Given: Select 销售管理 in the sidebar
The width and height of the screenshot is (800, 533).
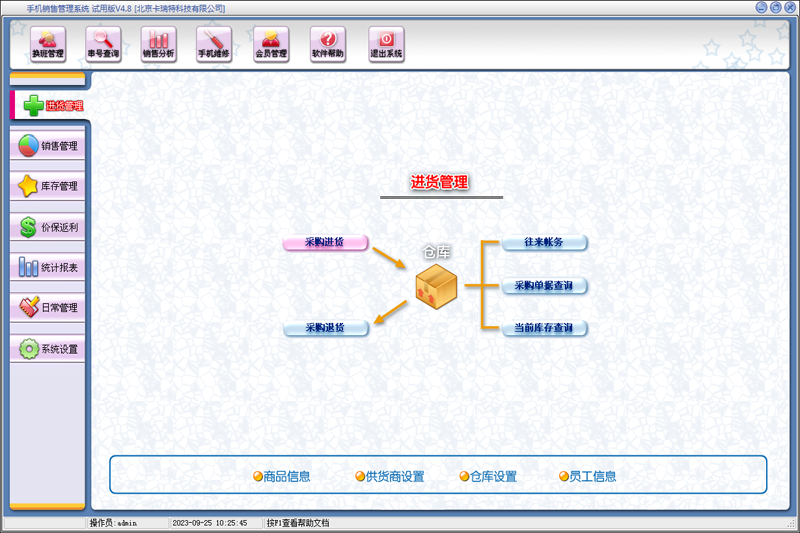Looking at the screenshot, I should coord(47,146).
